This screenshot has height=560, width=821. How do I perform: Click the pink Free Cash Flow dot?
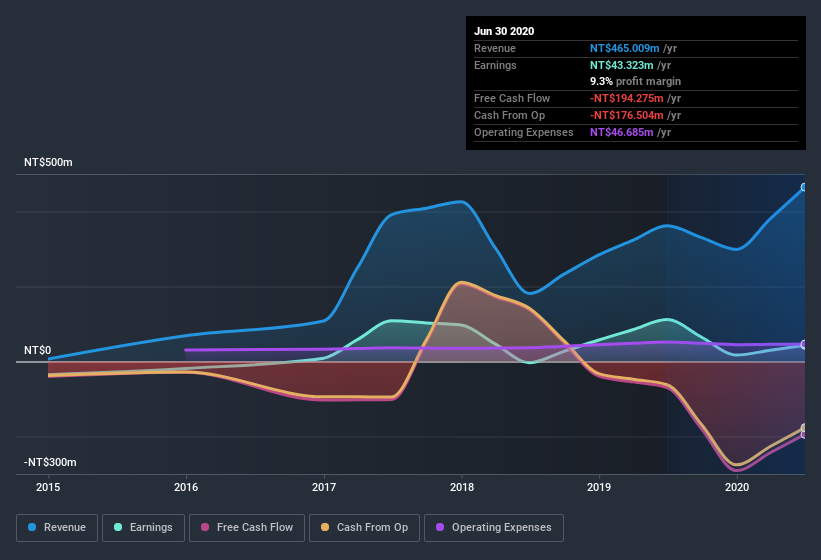pos(205,527)
